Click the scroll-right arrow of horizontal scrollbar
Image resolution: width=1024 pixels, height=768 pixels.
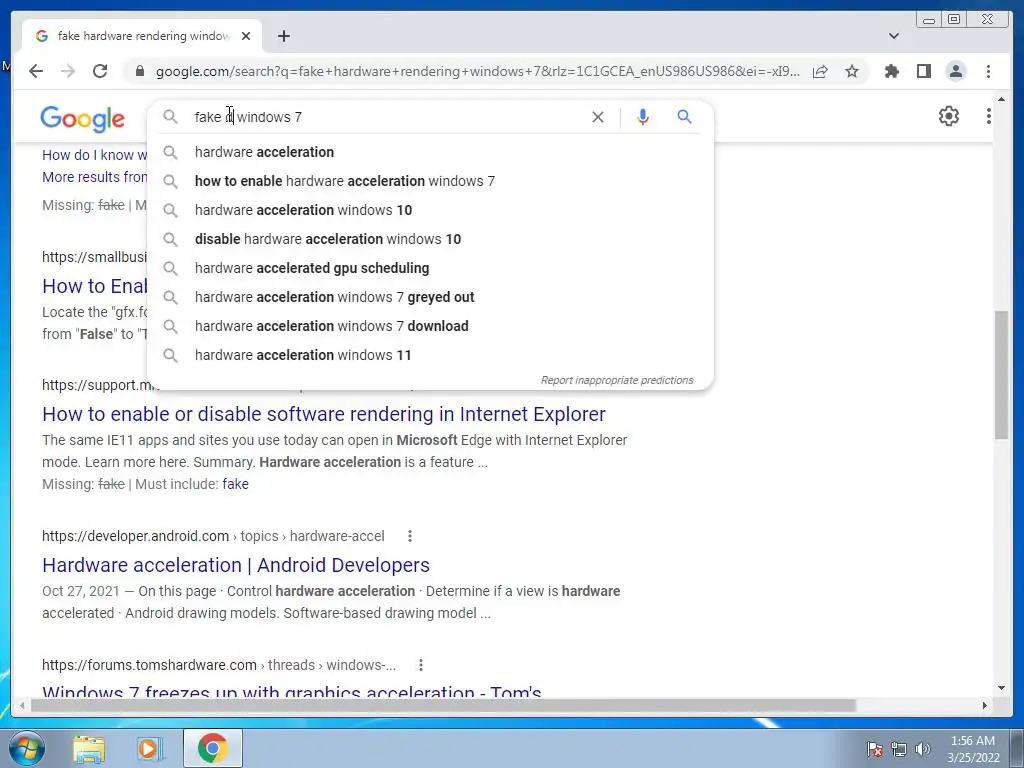[x=985, y=705]
